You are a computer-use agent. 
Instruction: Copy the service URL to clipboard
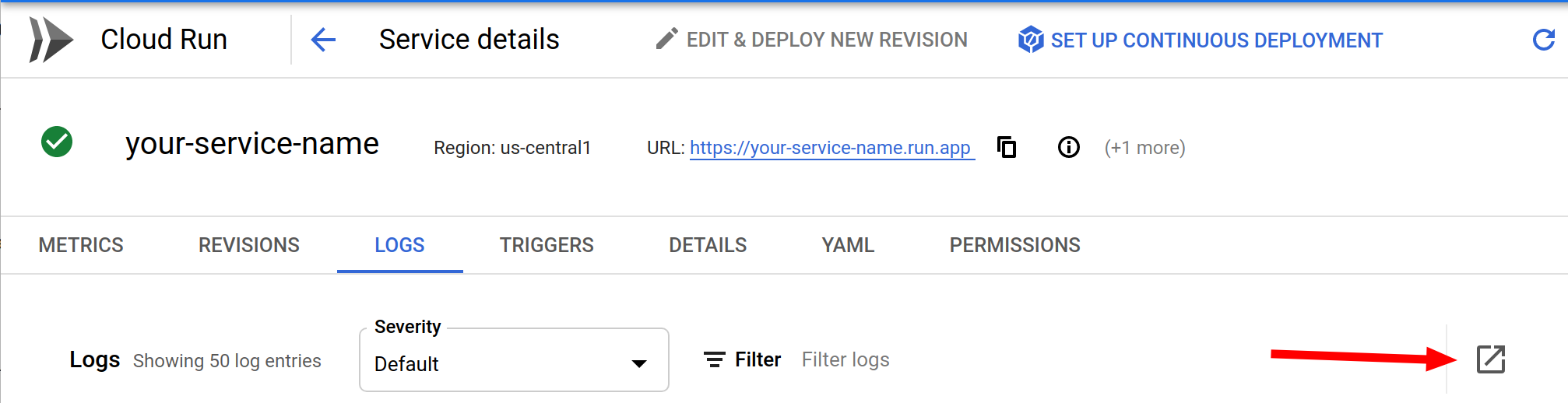[1007, 146]
